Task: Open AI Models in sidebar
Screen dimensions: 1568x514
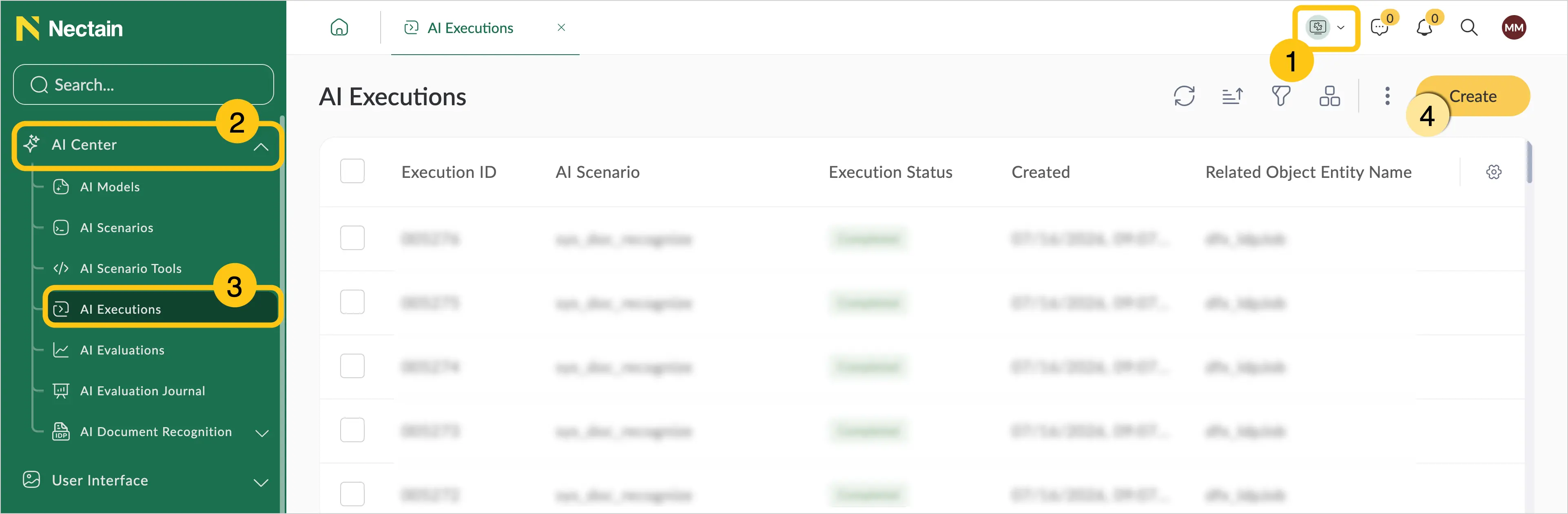Action: click(x=110, y=187)
